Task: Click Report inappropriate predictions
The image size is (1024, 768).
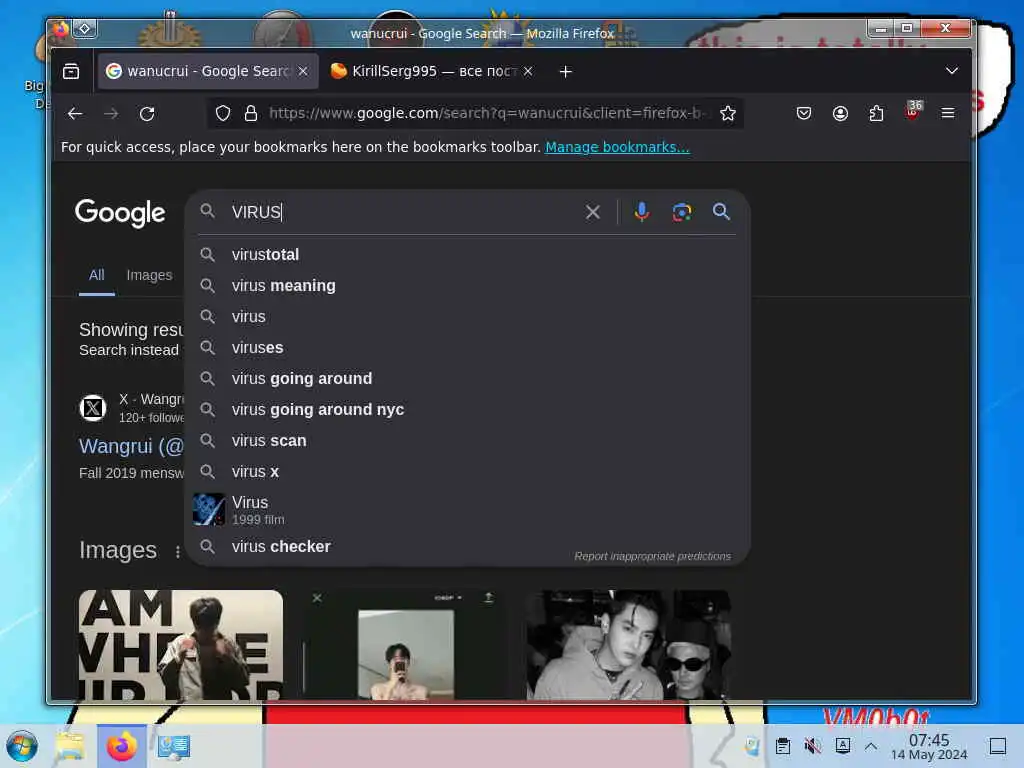Action: click(652, 556)
